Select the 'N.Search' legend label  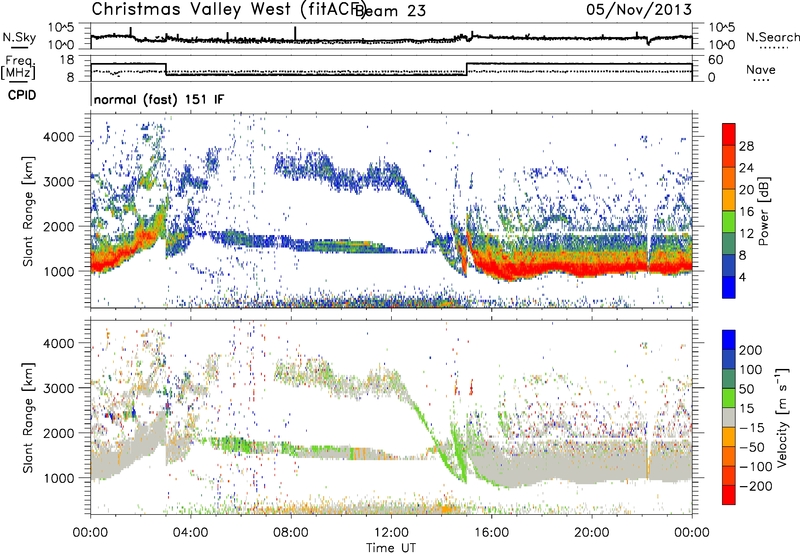point(772,37)
